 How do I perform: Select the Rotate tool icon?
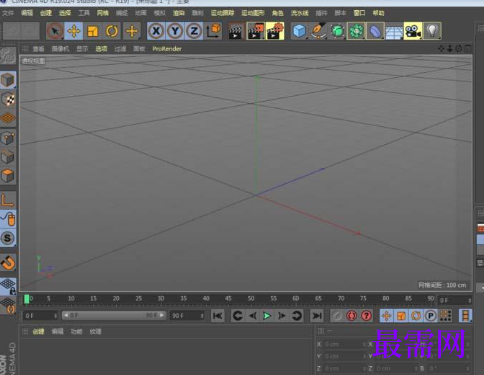[x=112, y=31]
